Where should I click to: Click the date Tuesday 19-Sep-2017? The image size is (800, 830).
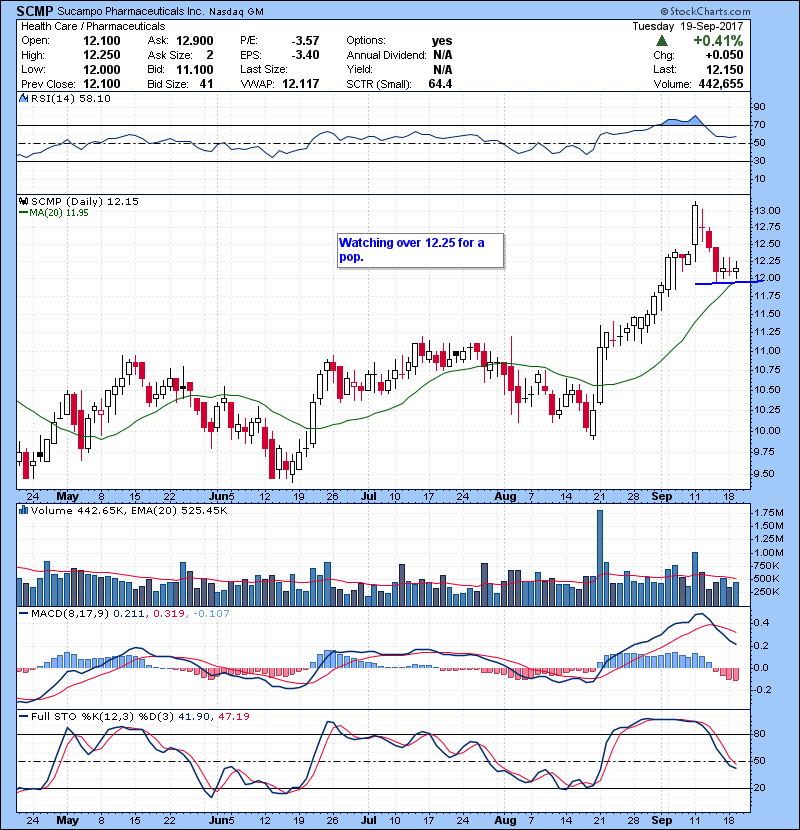688,26
